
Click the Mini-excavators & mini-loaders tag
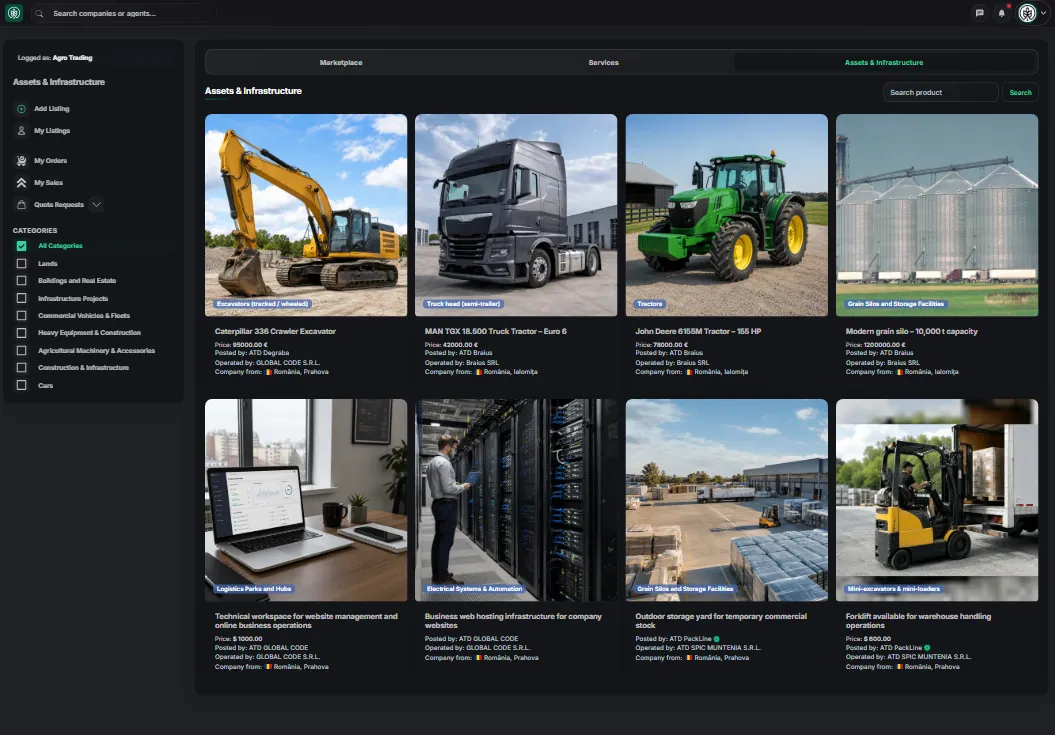[x=894, y=588]
